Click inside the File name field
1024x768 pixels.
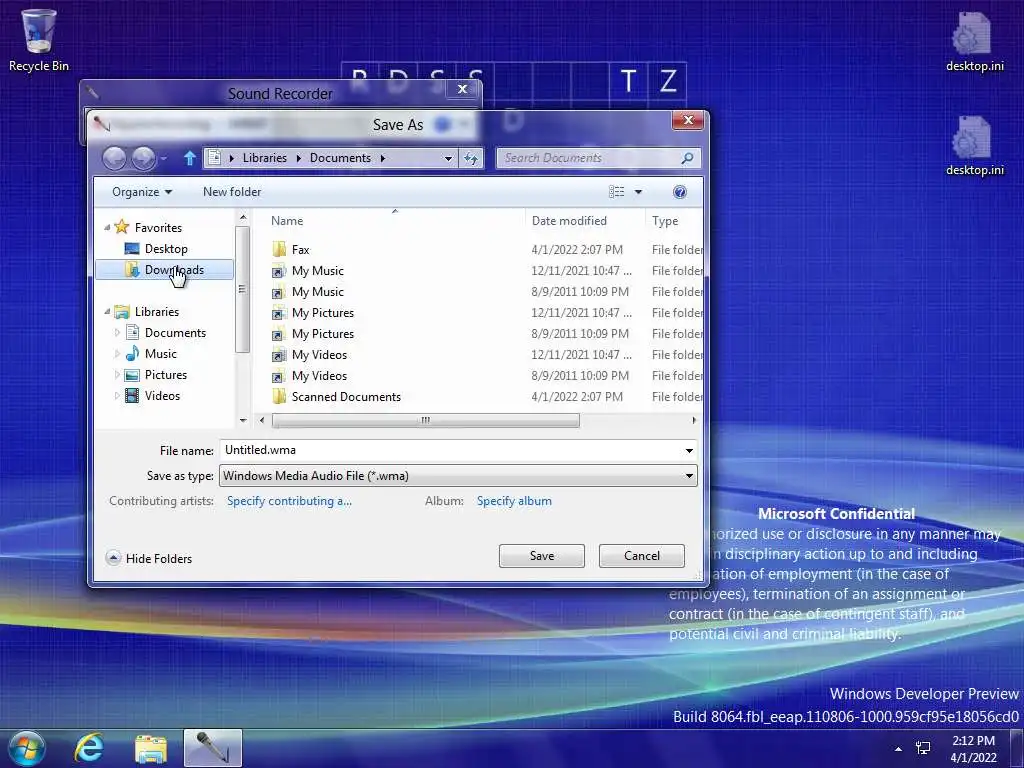451,450
